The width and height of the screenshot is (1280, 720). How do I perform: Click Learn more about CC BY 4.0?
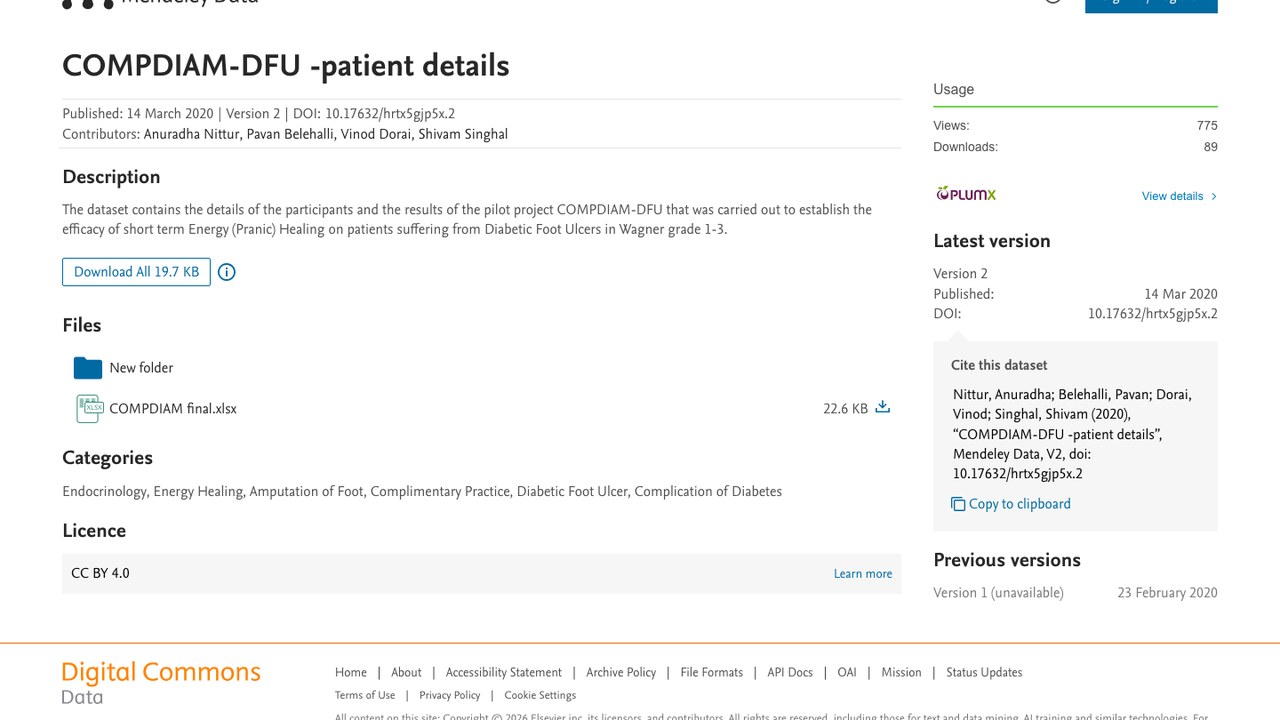[x=863, y=574]
